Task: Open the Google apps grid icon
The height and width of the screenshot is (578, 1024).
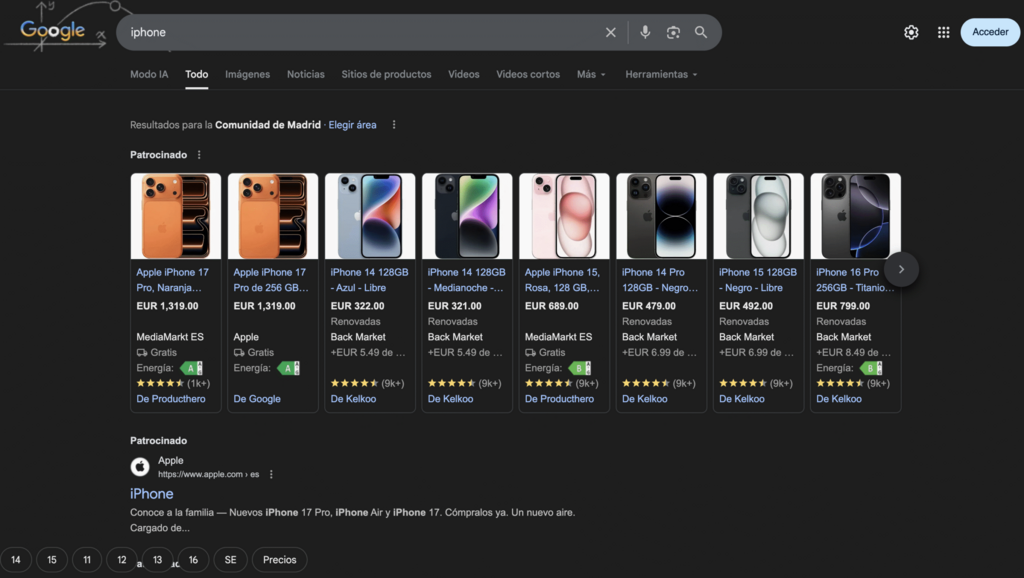Action: (x=943, y=32)
